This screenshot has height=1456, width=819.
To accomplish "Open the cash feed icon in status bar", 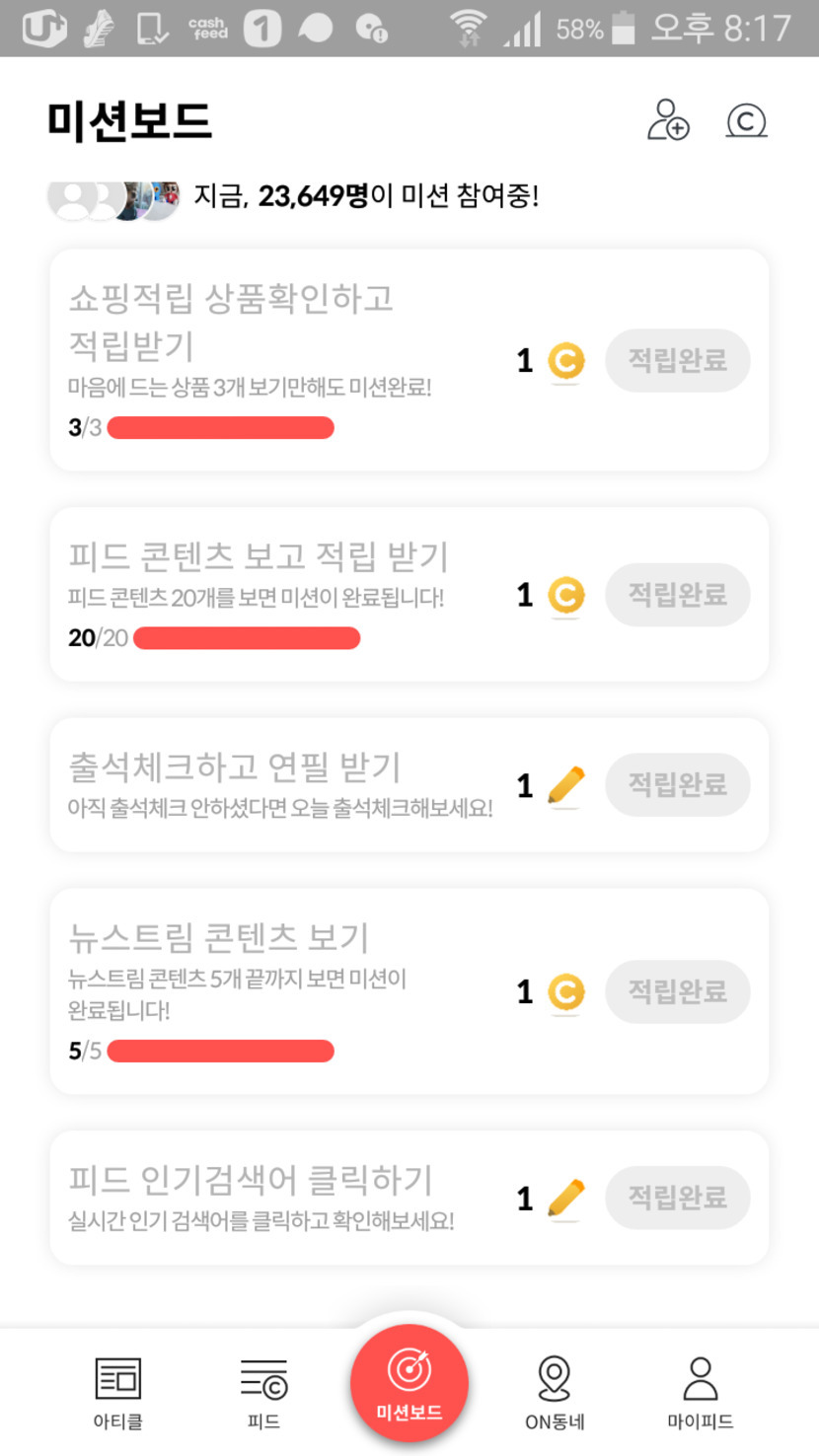I will (x=206, y=28).
